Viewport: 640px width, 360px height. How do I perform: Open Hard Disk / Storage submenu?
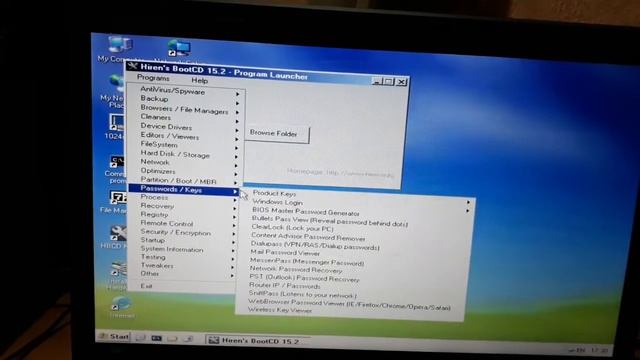[187, 154]
